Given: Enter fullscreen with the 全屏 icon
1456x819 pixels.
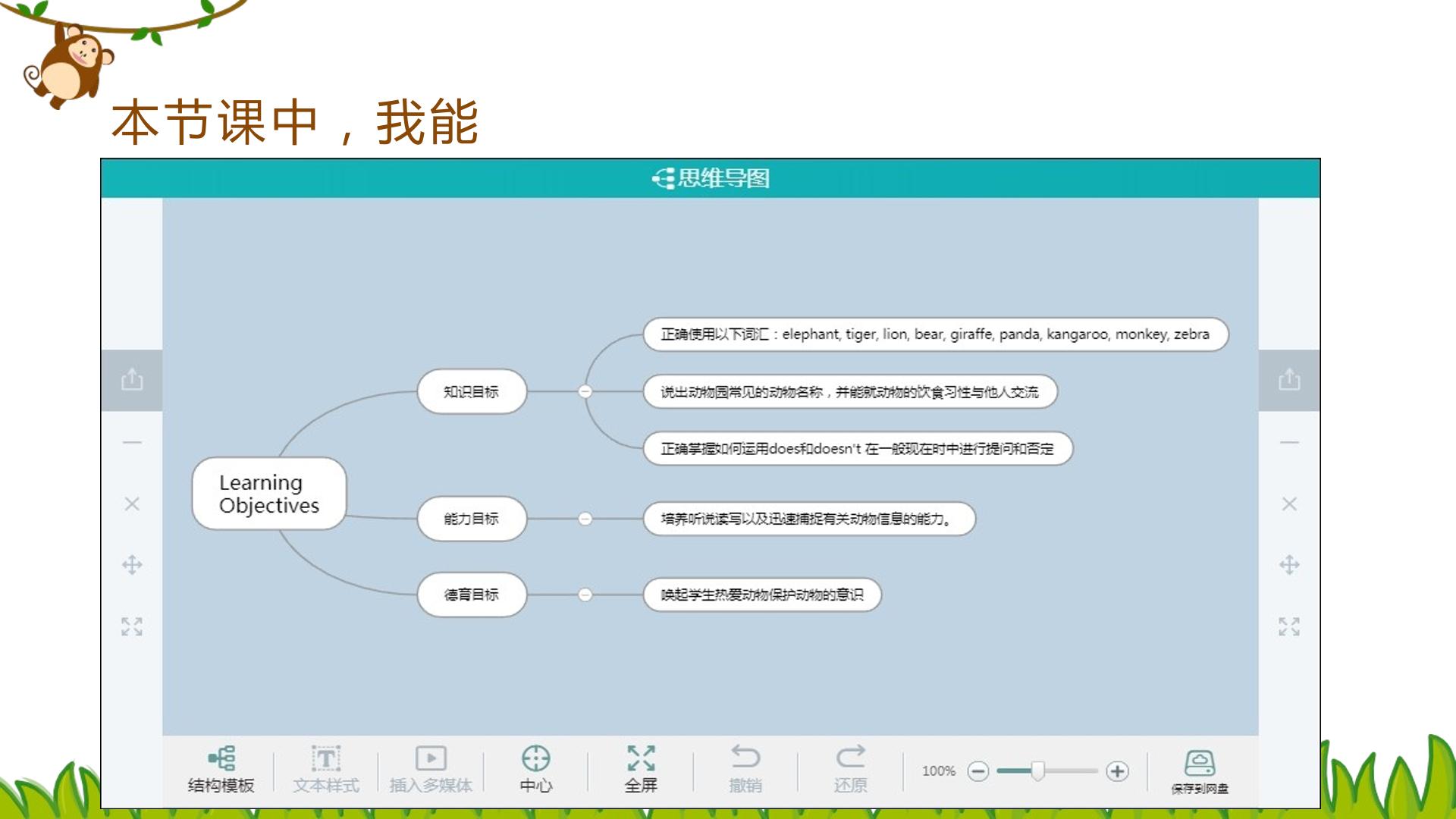Looking at the screenshot, I should (641, 758).
